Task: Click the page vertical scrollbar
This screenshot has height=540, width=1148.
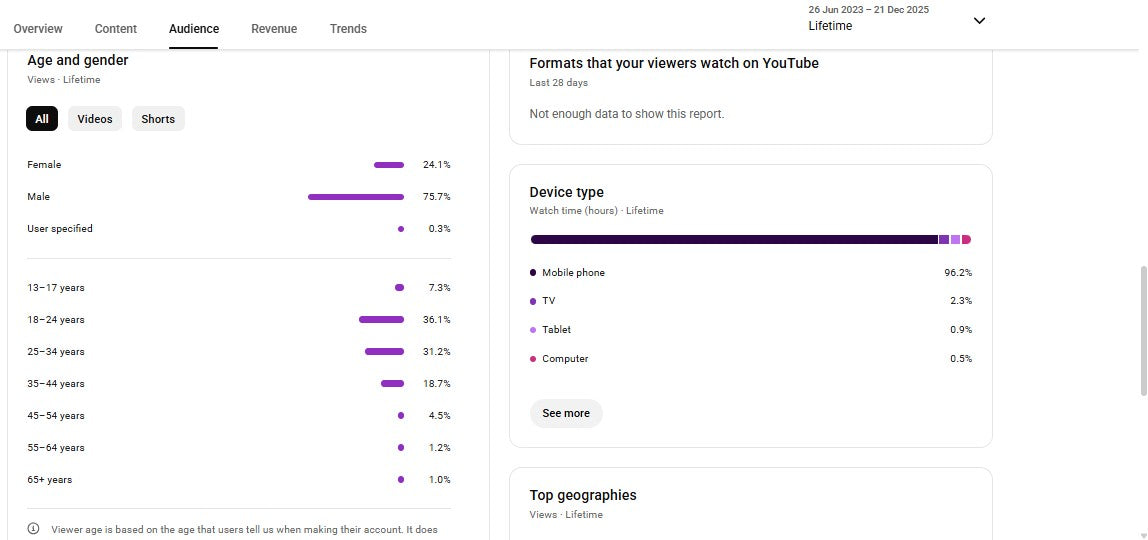Action: pos(1143,330)
